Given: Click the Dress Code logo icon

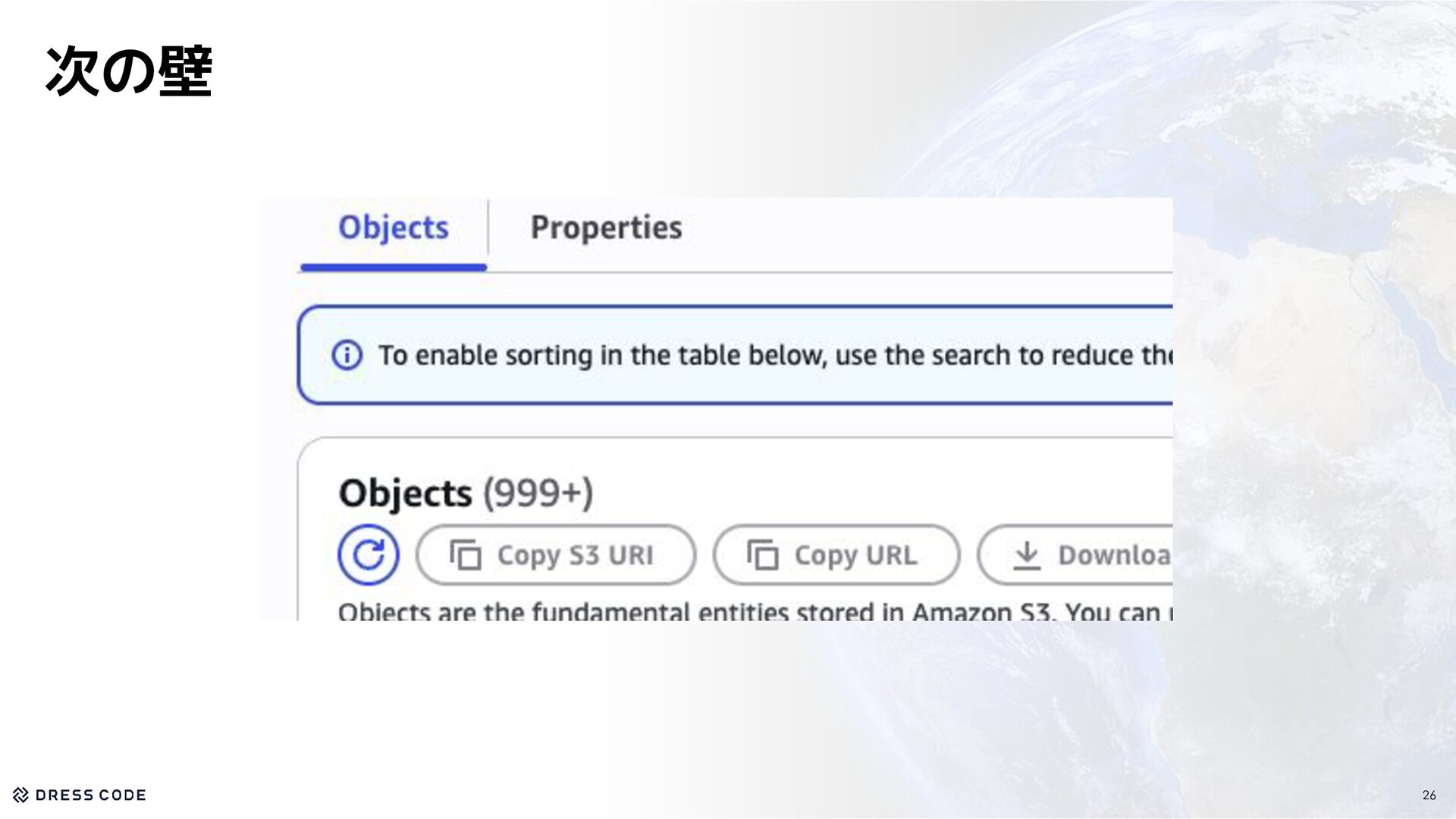Looking at the screenshot, I should tap(21, 795).
